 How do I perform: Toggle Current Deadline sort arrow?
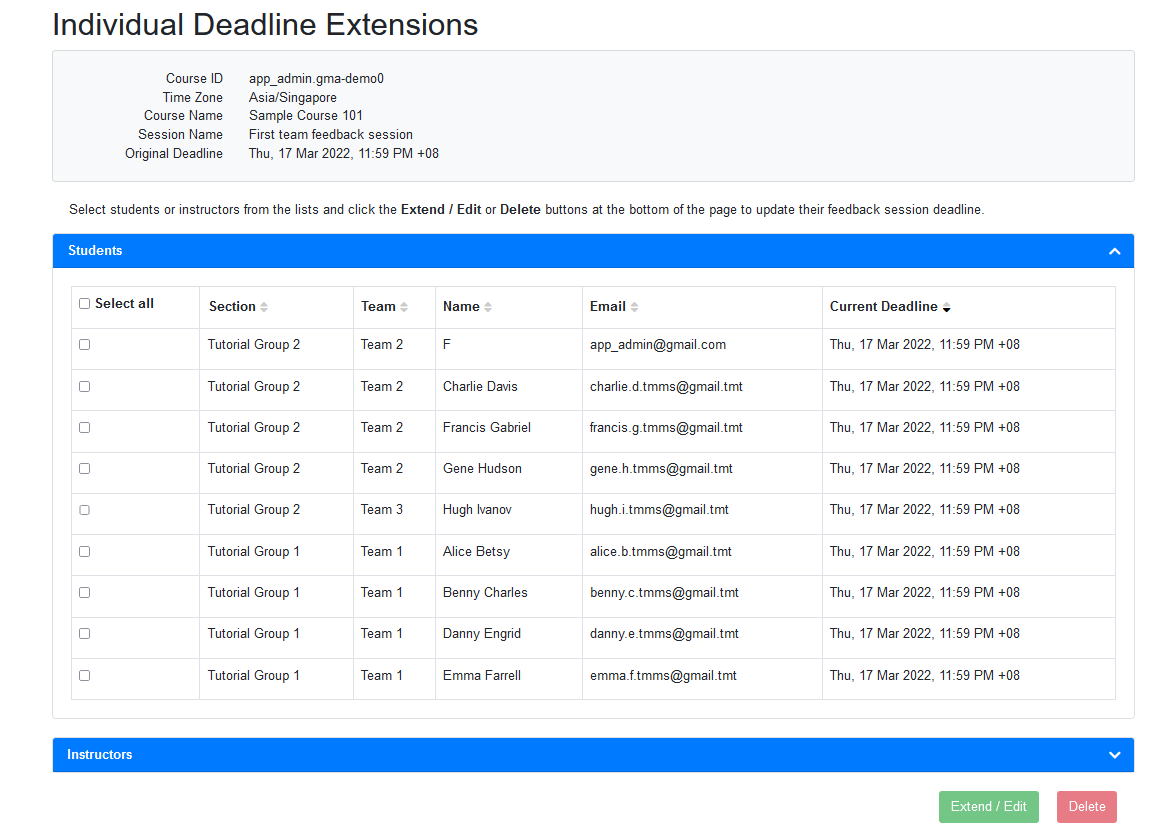[x=946, y=307]
